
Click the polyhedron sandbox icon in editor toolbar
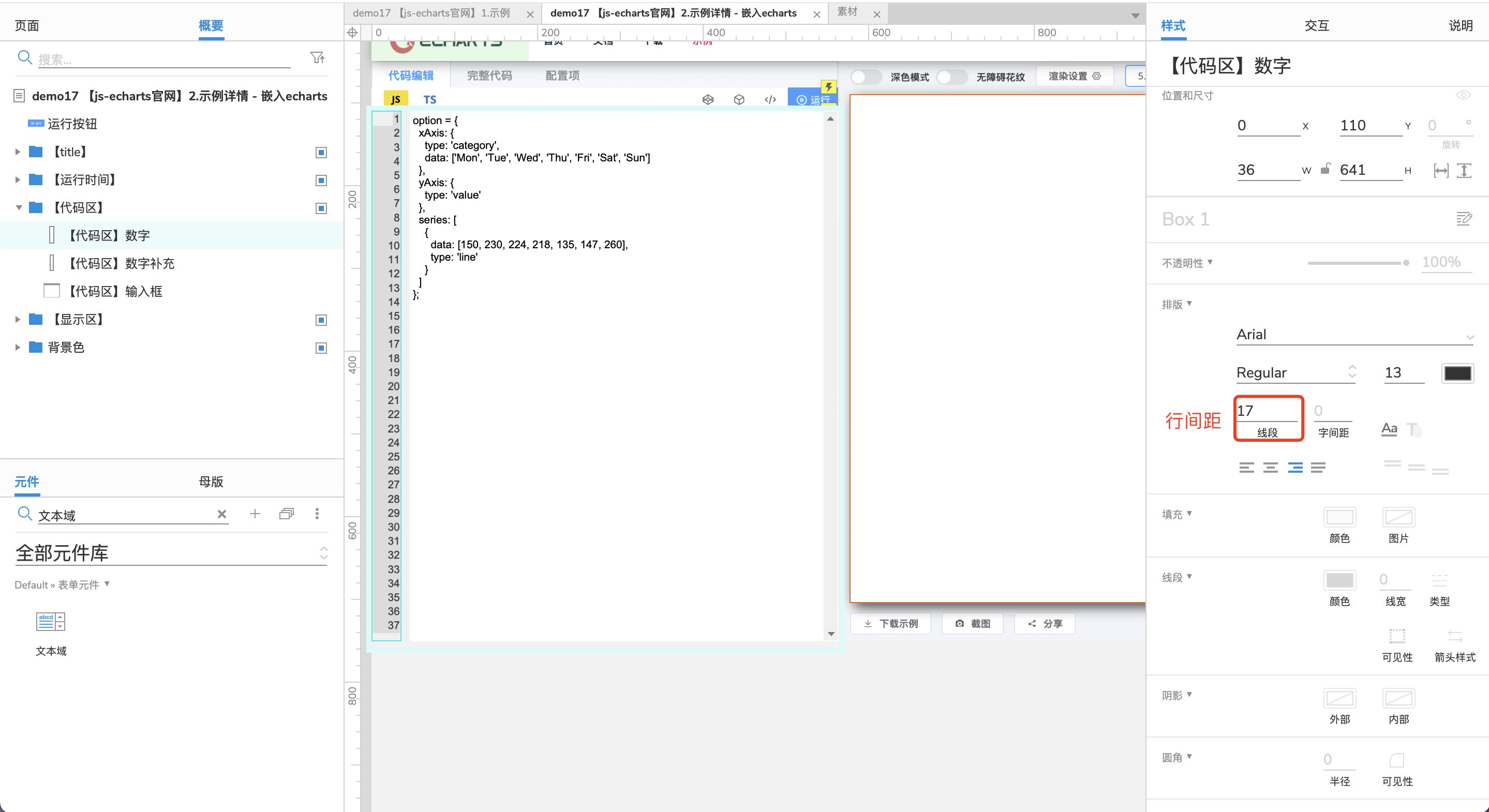coord(707,99)
